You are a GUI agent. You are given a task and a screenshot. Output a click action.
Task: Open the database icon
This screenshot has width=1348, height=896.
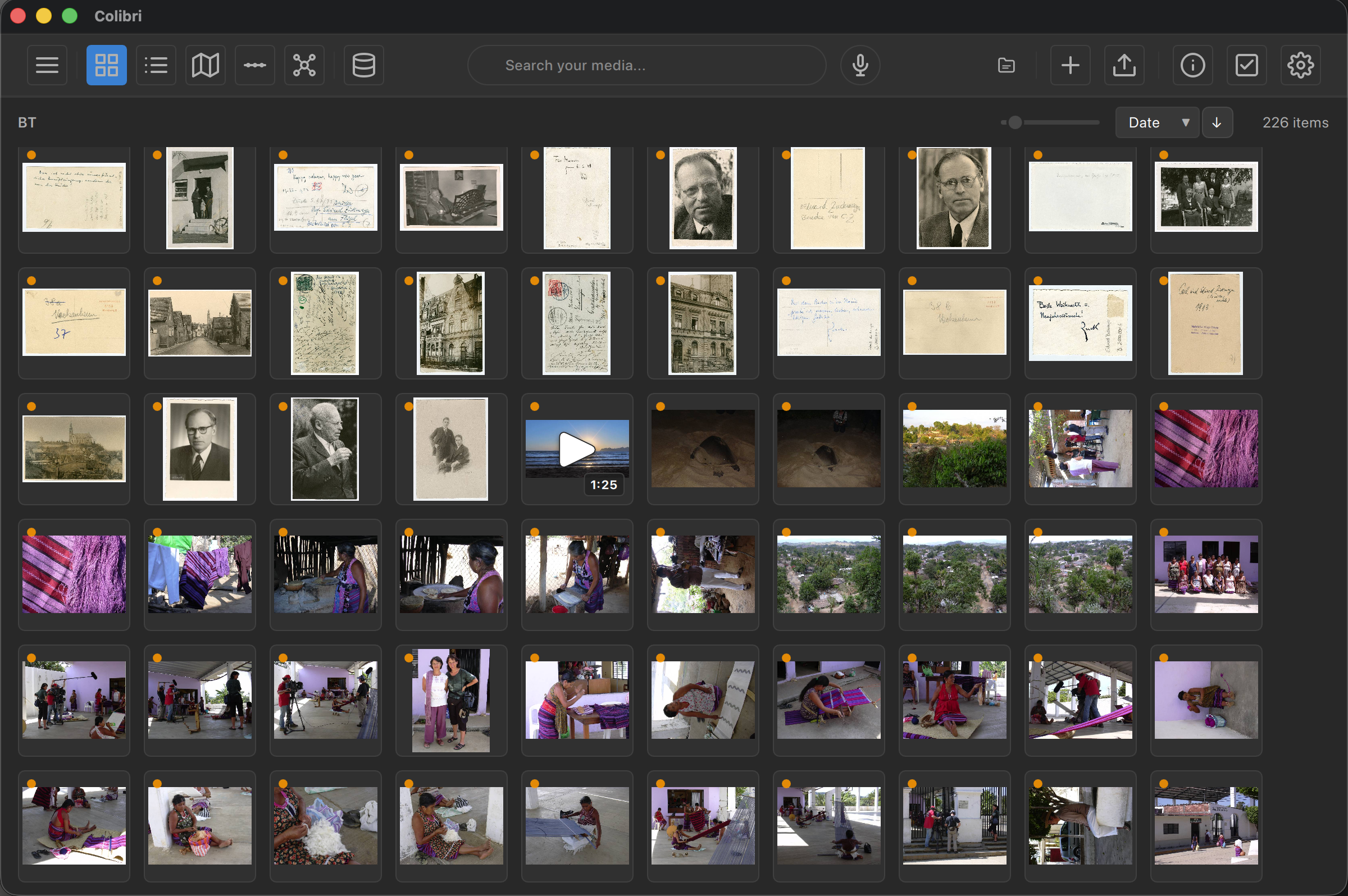[363, 65]
